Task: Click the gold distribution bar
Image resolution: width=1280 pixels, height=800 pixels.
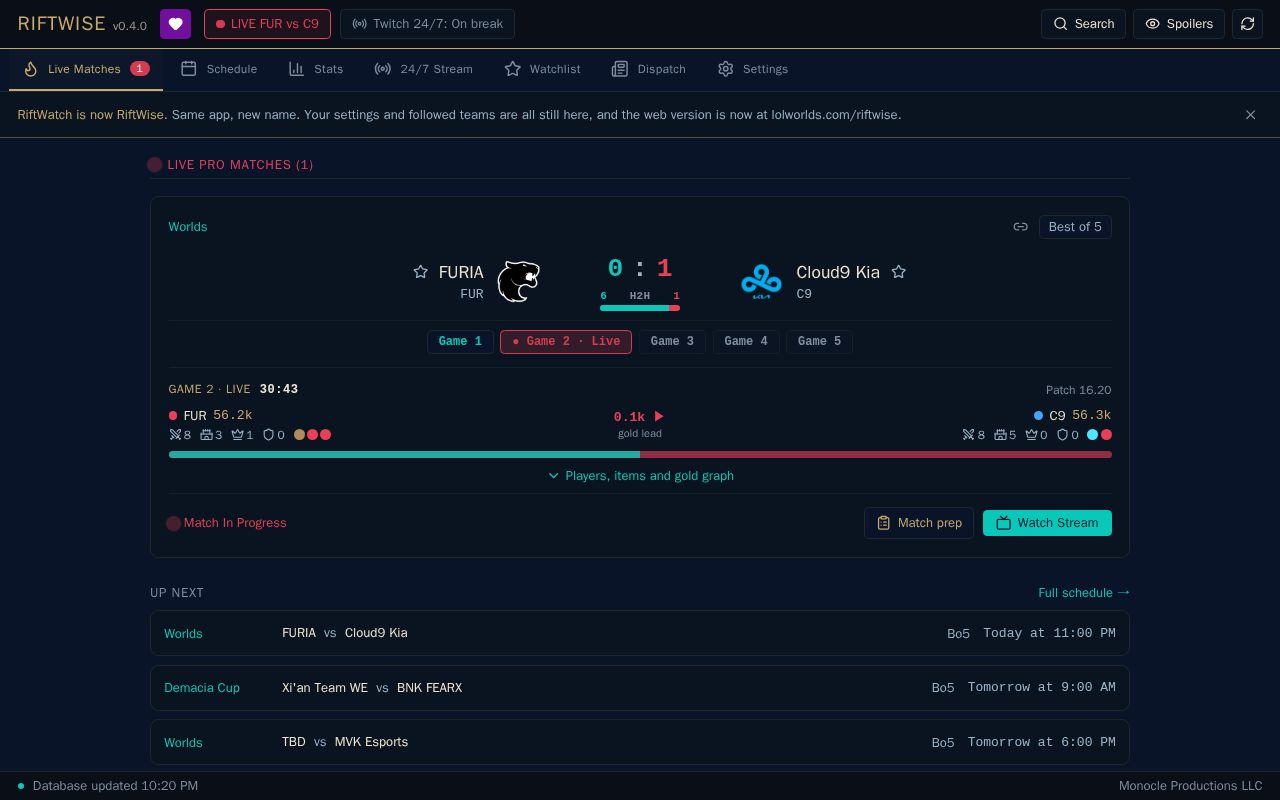Action: click(x=640, y=455)
